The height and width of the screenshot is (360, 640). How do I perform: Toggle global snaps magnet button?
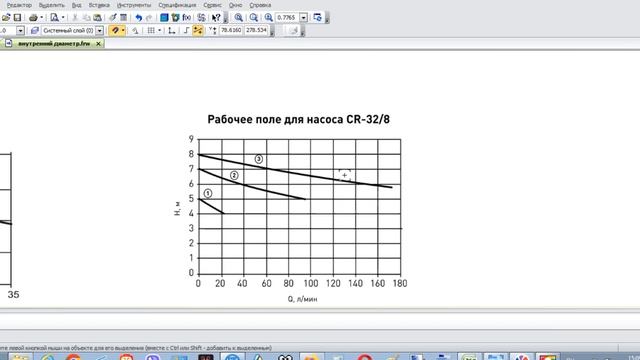(x=115, y=31)
